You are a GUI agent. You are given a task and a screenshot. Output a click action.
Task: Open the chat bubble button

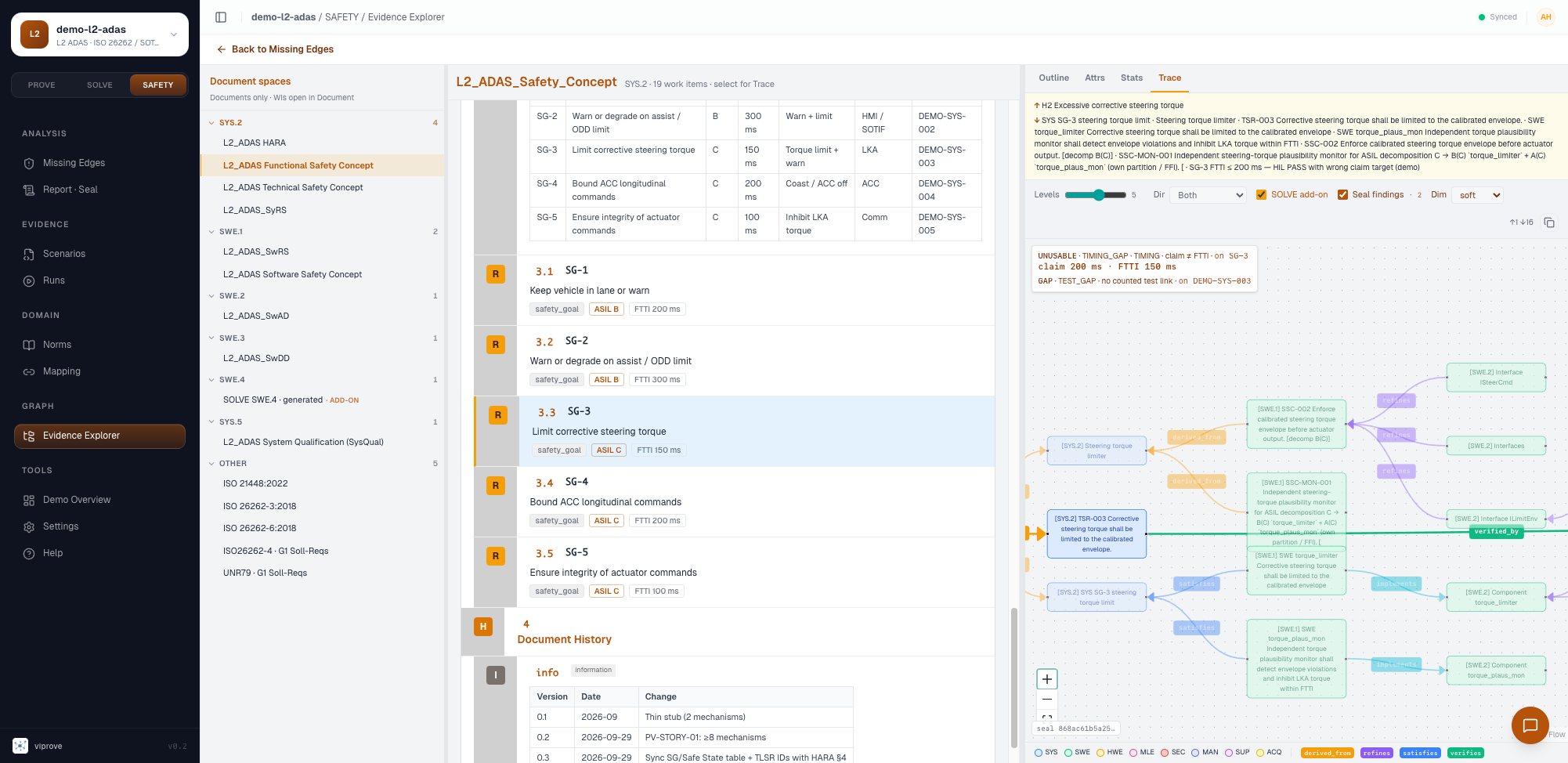click(x=1530, y=725)
